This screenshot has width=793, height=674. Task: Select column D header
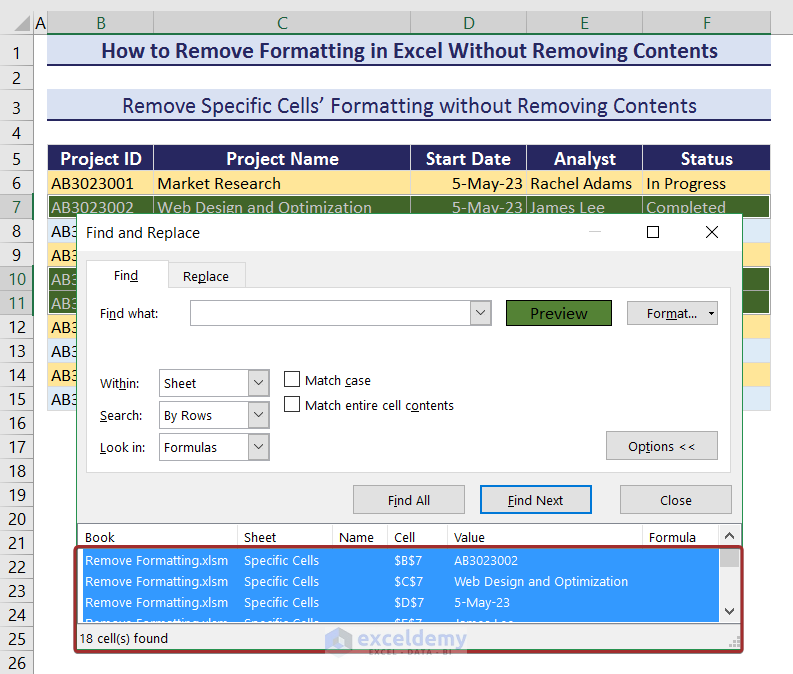coord(469,23)
